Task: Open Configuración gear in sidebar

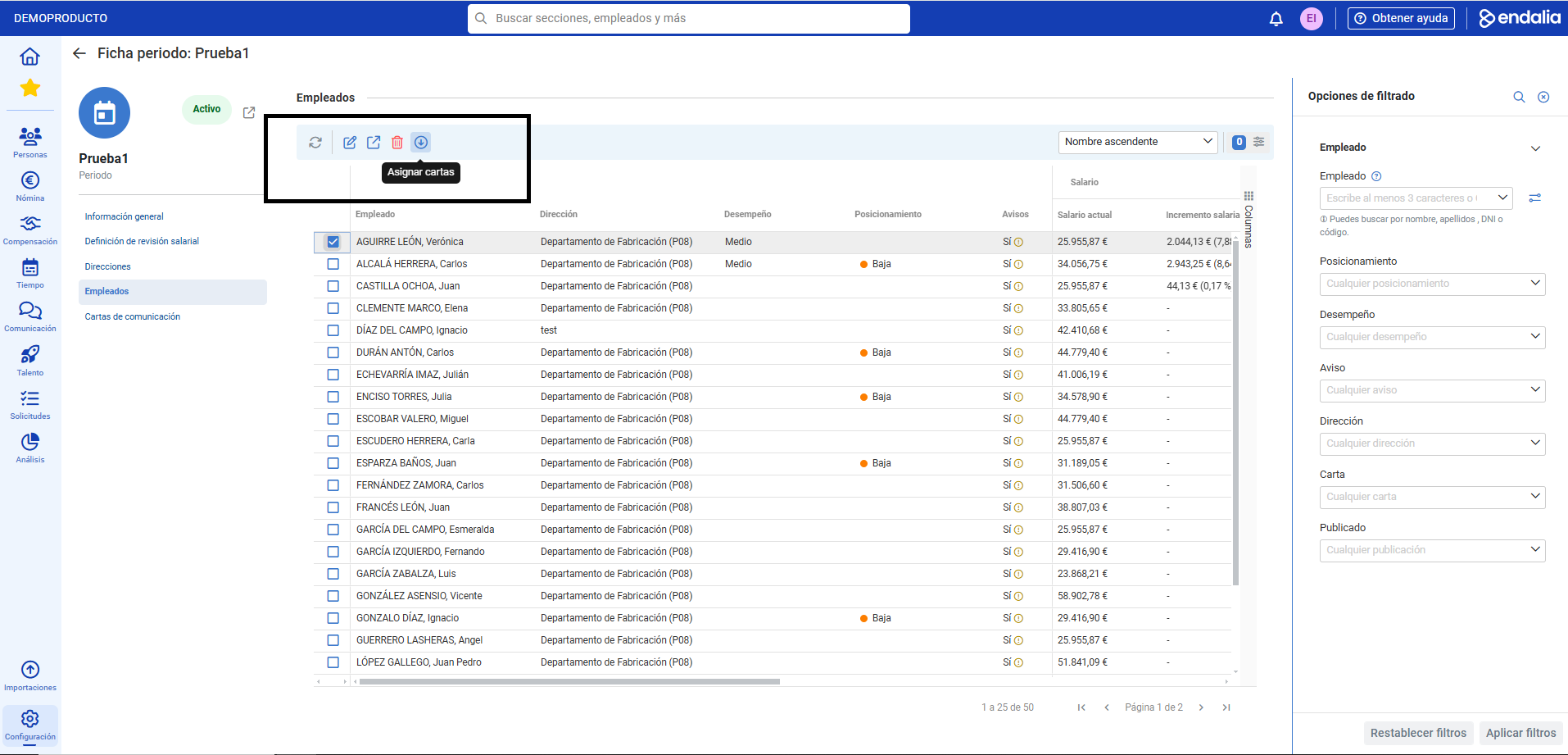Action: point(30,725)
